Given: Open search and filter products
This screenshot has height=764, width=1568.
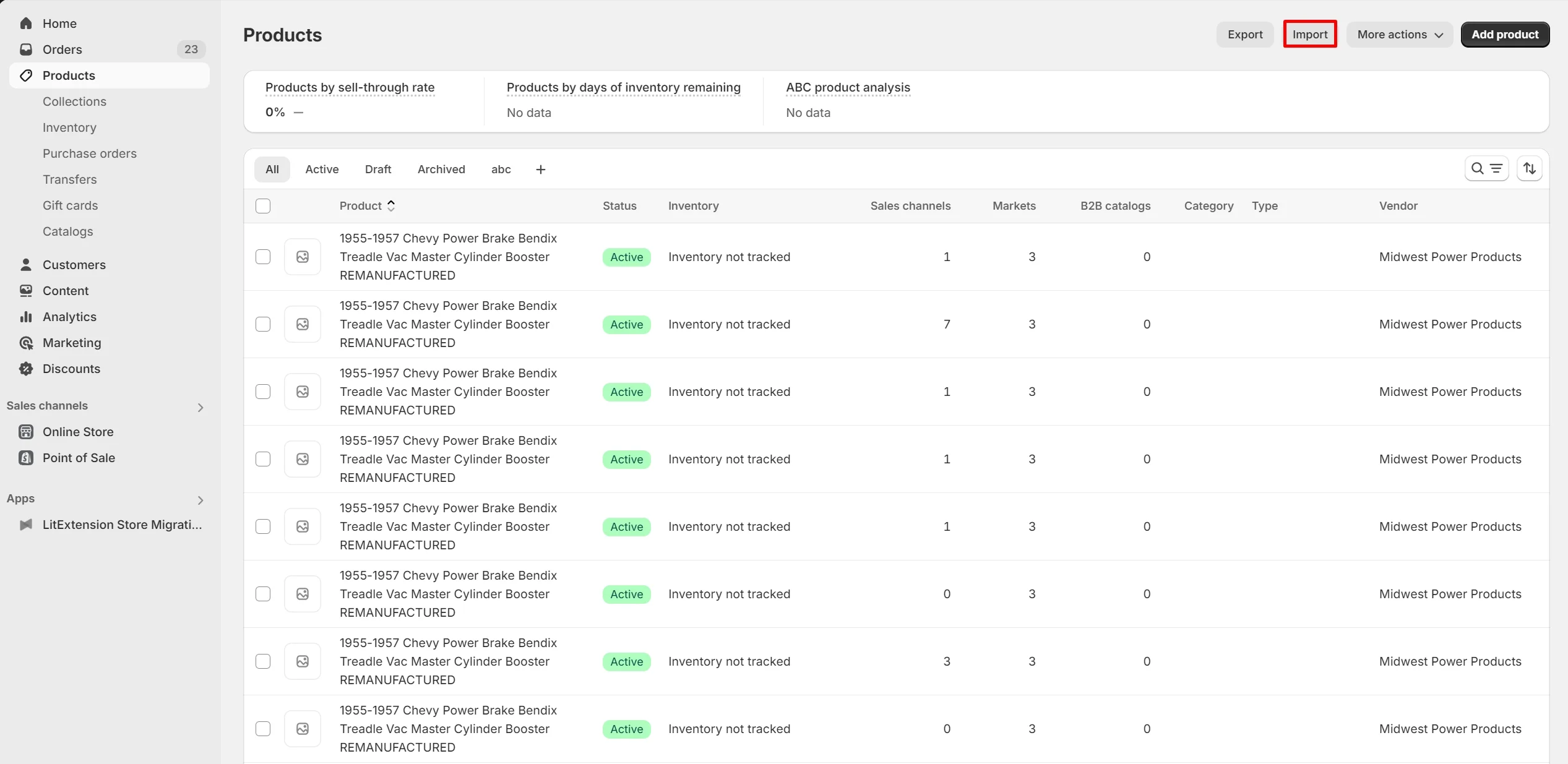Looking at the screenshot, I should pyautogui.click(x=1486, y=168).
